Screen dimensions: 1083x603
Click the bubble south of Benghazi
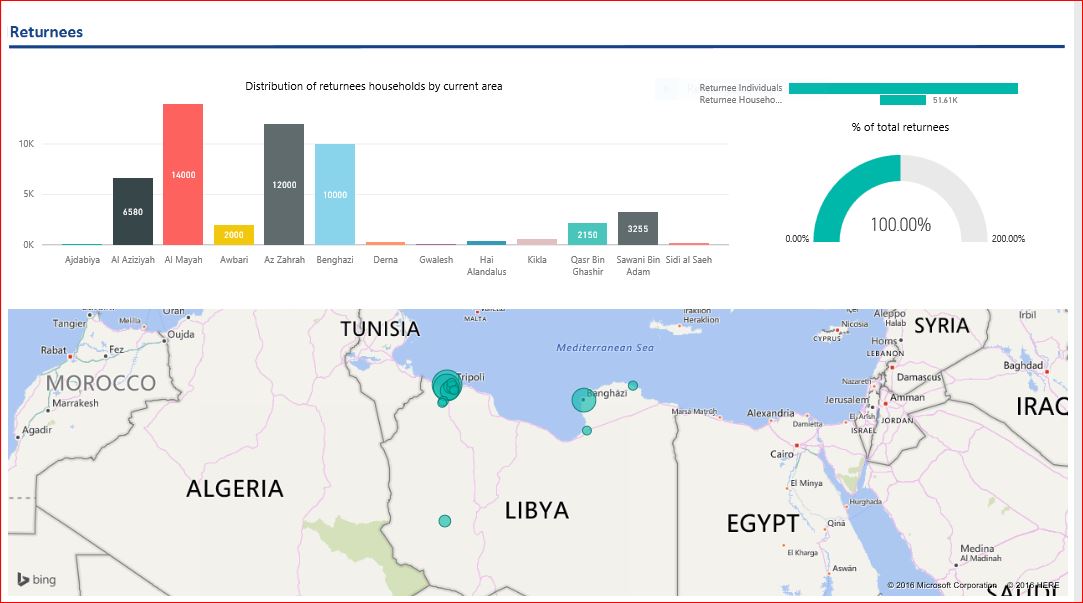(586, 430)
